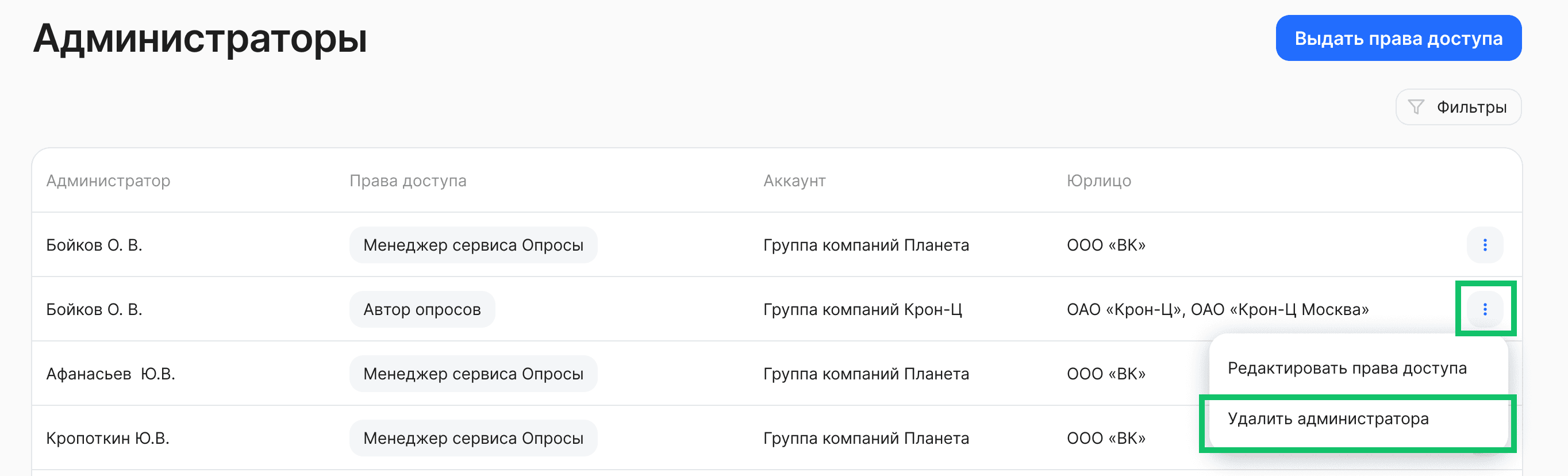This screenshot has height=476, width=1568.
Task: Open the Фильтры panel
Action: (1459, 106)
